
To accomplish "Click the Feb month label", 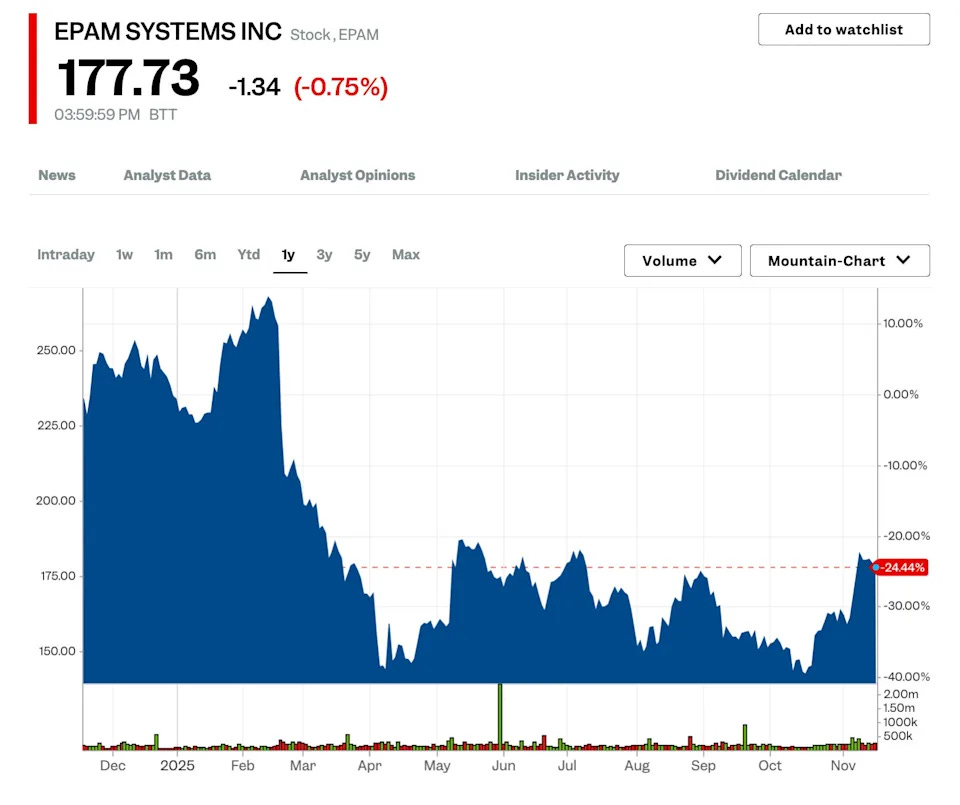I will click(242, 766).
